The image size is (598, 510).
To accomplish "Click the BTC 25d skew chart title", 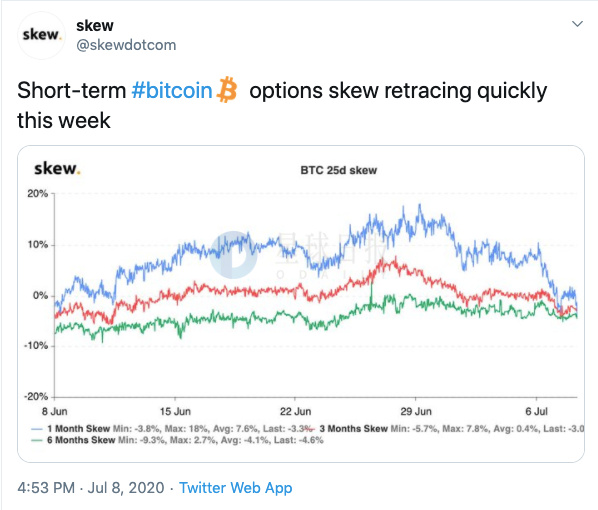I will (339, 170).
